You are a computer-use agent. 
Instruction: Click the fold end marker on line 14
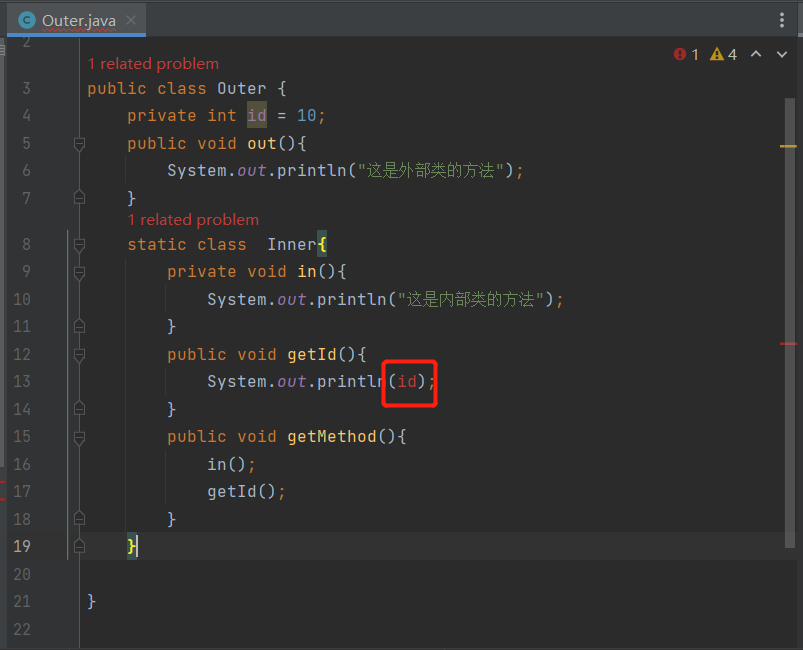(79, 408)
